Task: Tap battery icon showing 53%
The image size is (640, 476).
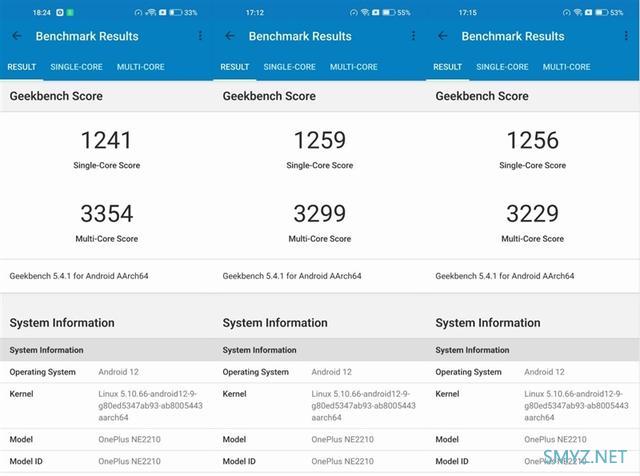Action: (x=602, y=13)
